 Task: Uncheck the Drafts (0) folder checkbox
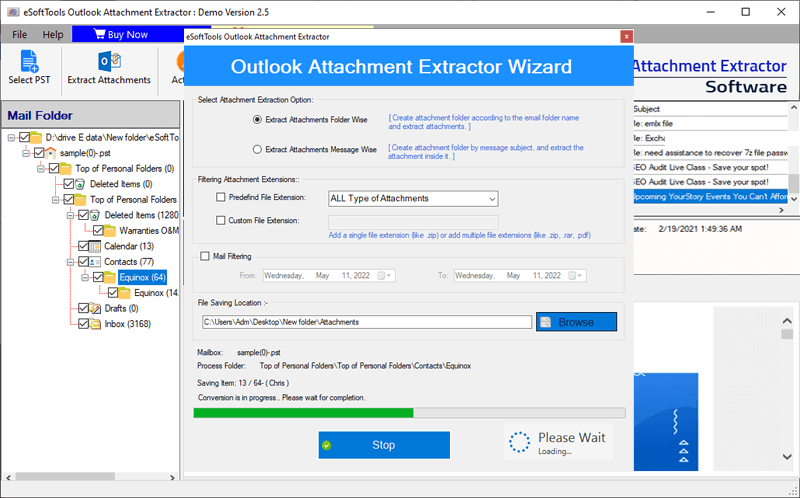tap(83, 308)
